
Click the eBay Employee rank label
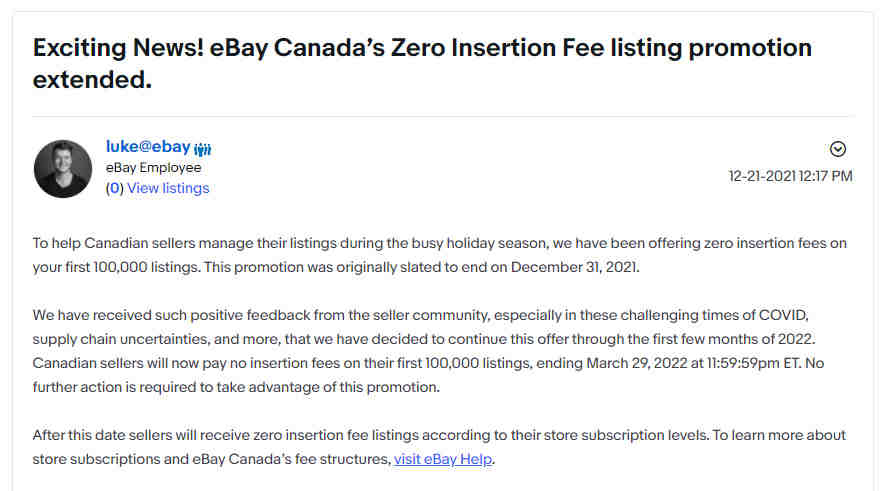pos(153,168)
